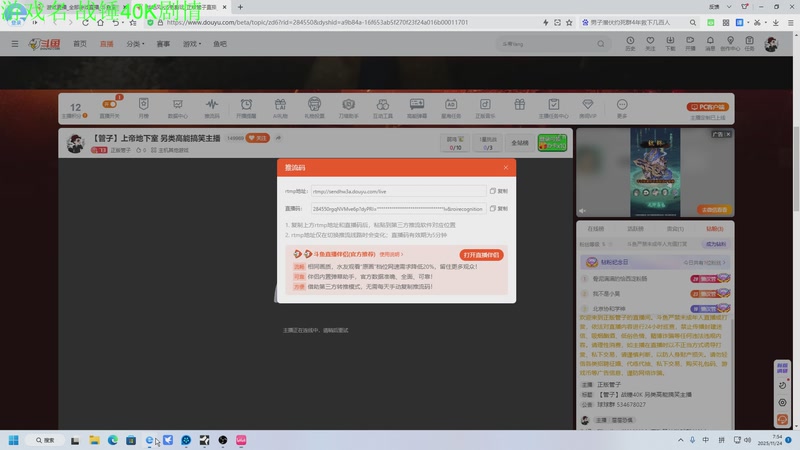Open the 任务 clipboard icon

749,43
